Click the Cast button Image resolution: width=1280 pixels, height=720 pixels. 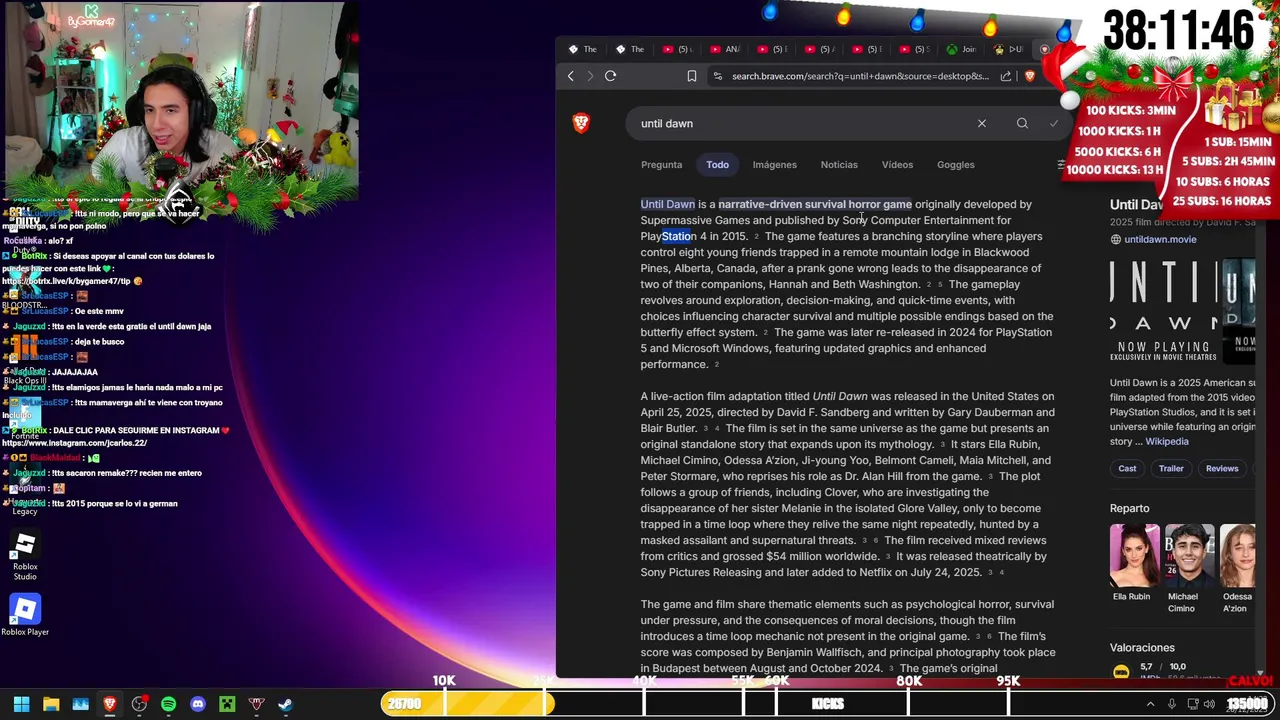coord(1127,468)
